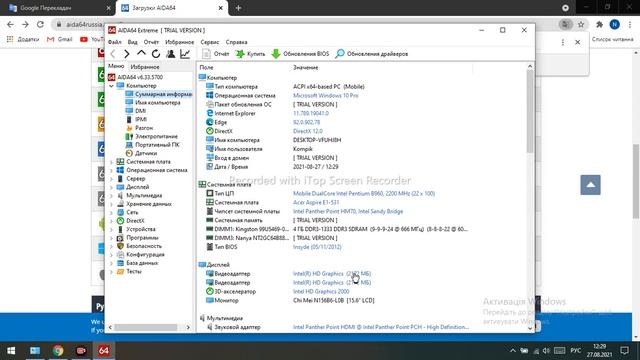This screenshot has width=640, height=360.
Task: Click the Mobile DualCore Intel Pentium B960 link
Action: [x=364, y=193]
